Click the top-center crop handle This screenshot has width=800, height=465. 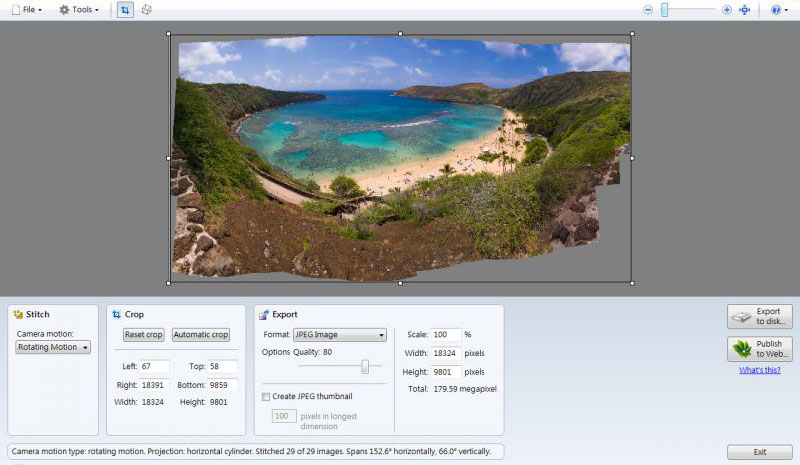(401, 34)
